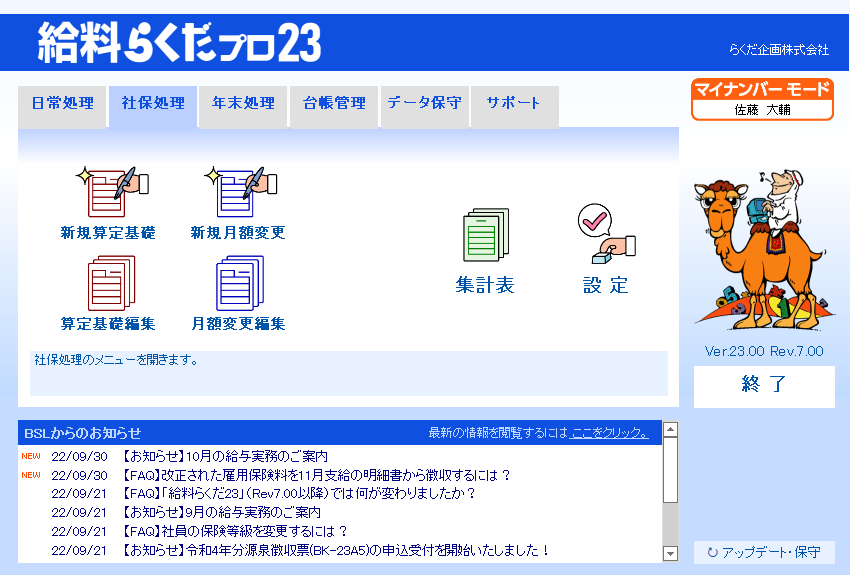Click the マイナンバー モード button
This screenshot has height=575, width=850.
[762, 99]
